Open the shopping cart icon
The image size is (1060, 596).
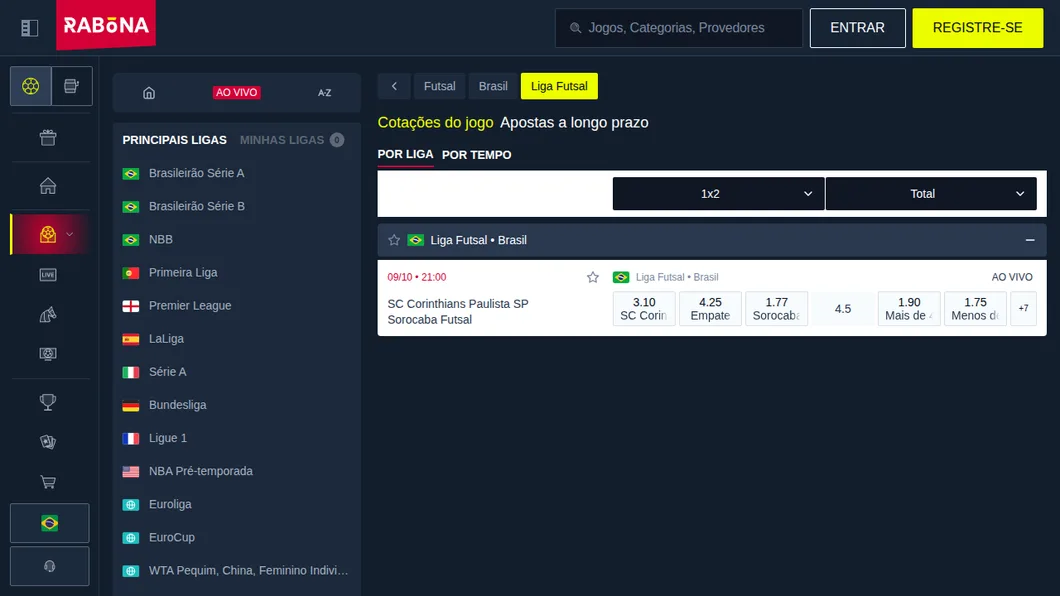coord(48,482)
